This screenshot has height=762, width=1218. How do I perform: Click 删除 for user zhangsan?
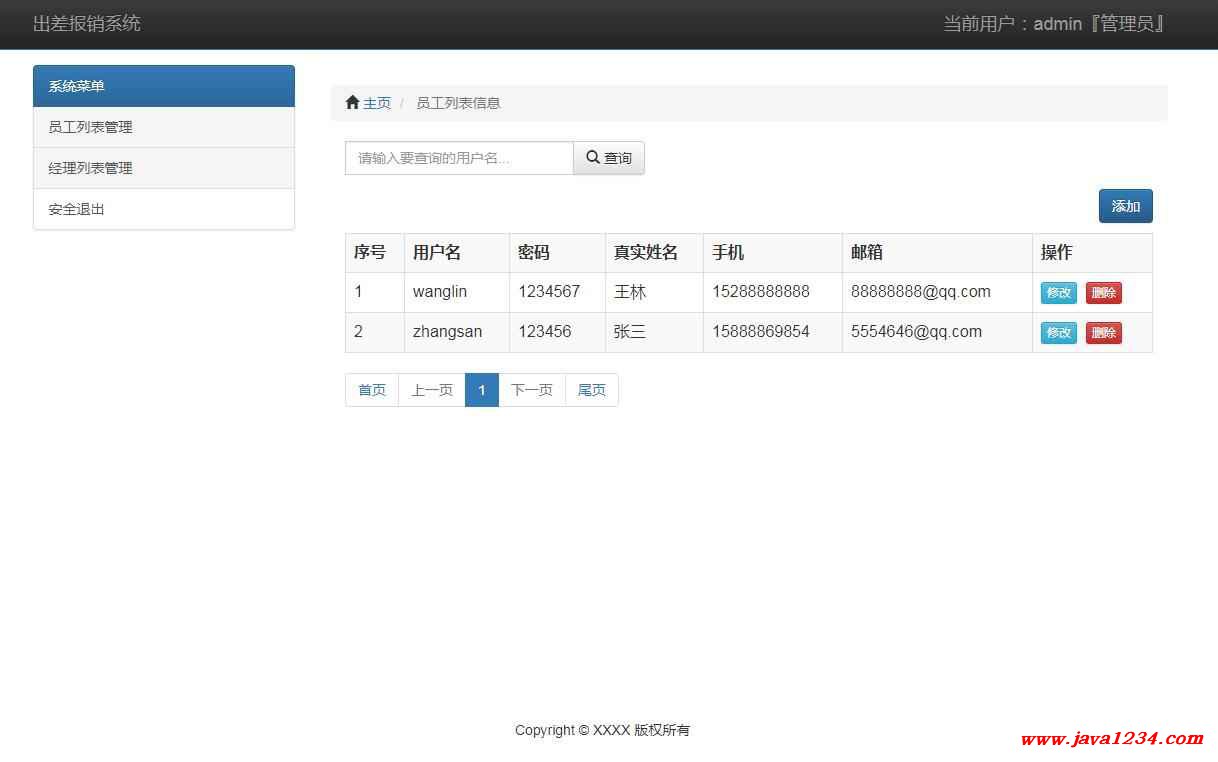[1103, 333]
